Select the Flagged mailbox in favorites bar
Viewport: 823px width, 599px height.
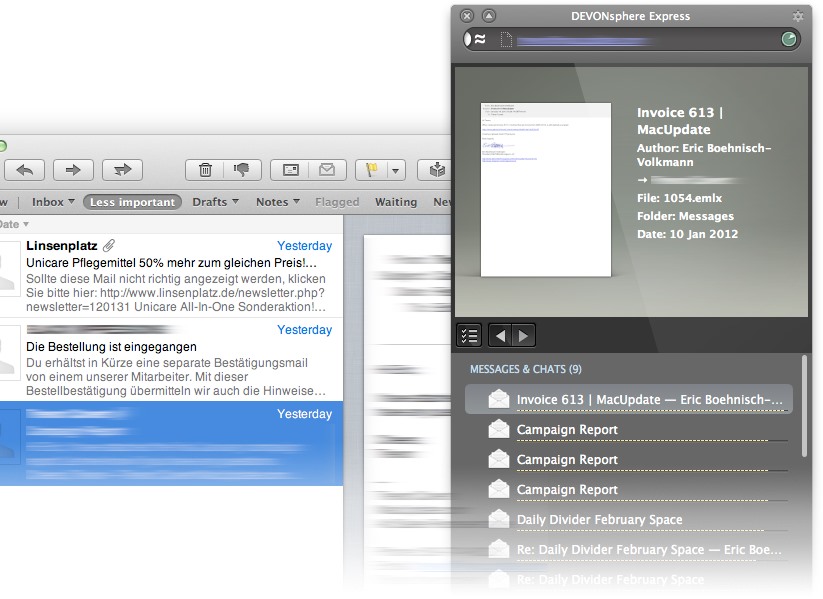coord(337,202)
